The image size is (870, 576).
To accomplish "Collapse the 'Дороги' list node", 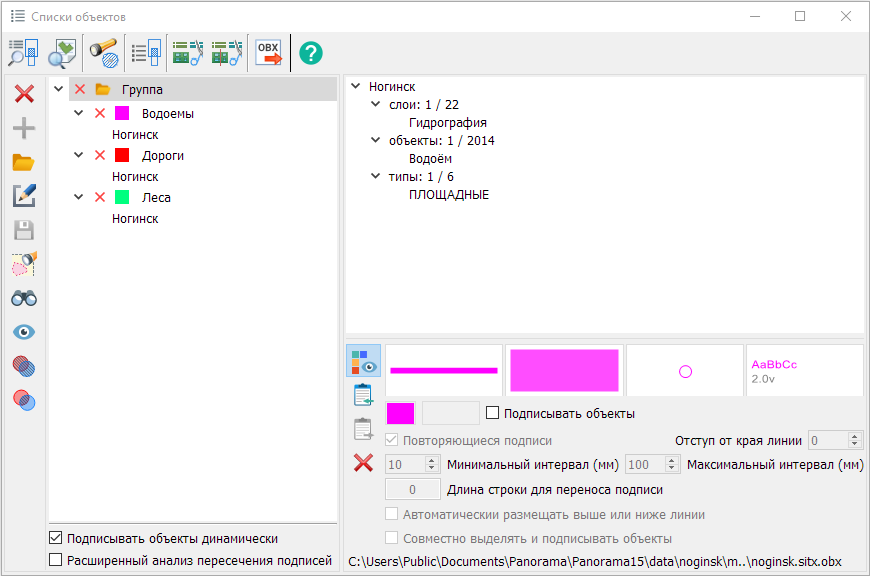I will (78, 156).
